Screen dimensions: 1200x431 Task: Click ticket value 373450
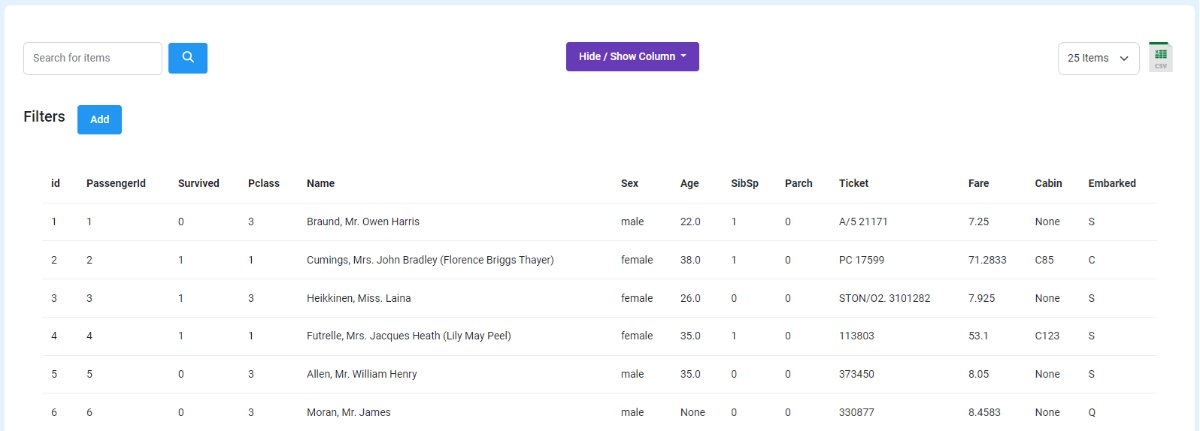coord(857,374)
